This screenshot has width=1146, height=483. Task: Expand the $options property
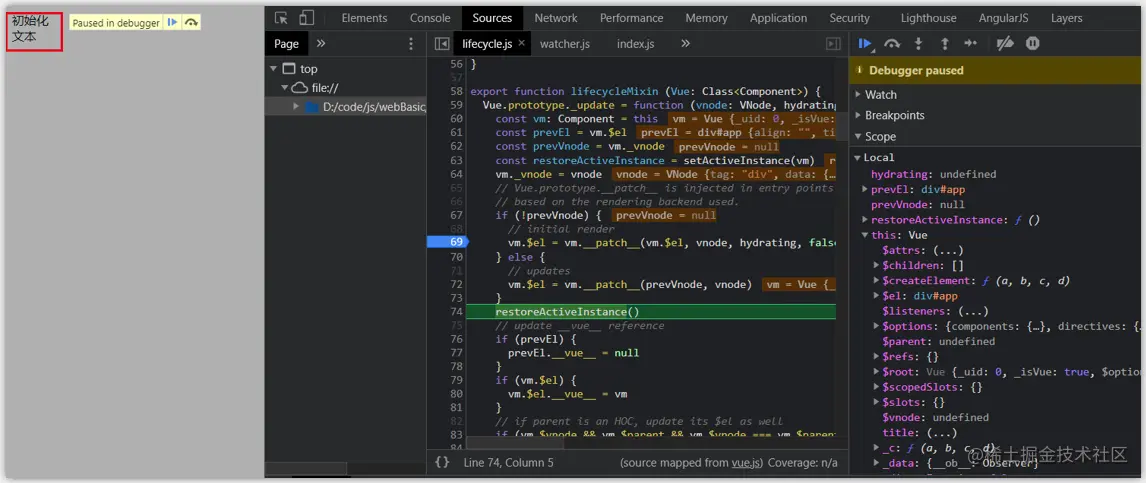point(876,326)
